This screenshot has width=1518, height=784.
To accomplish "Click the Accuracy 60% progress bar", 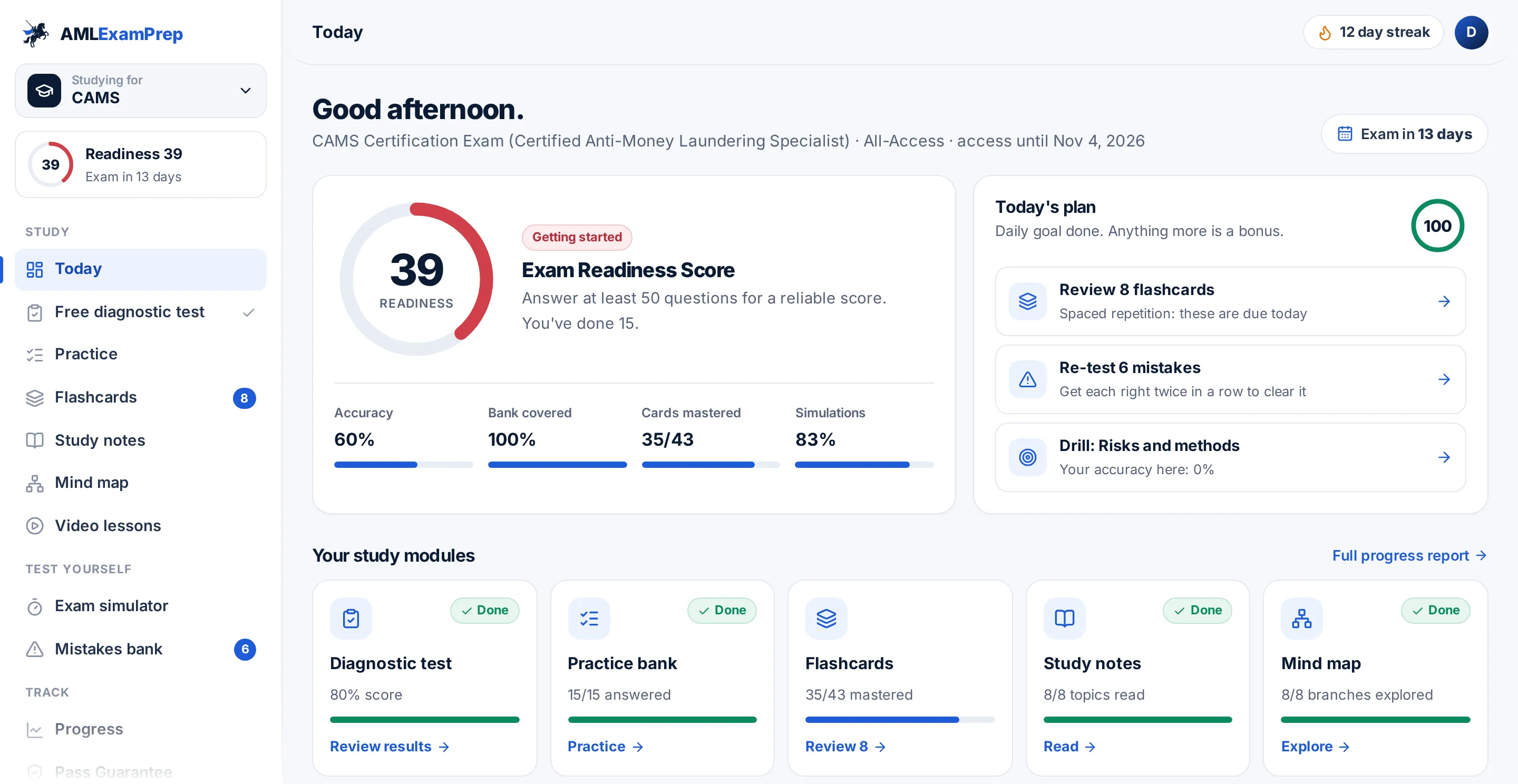I will (x=403, y=465).
